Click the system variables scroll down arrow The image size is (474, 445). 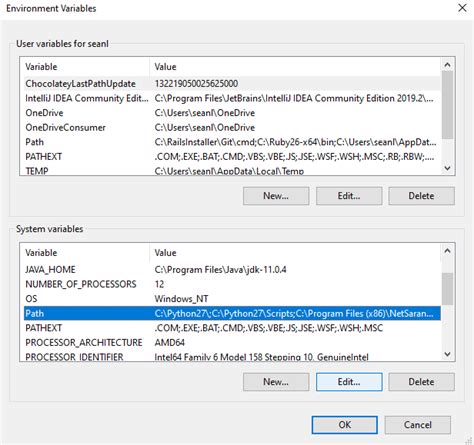click(447, 354)
